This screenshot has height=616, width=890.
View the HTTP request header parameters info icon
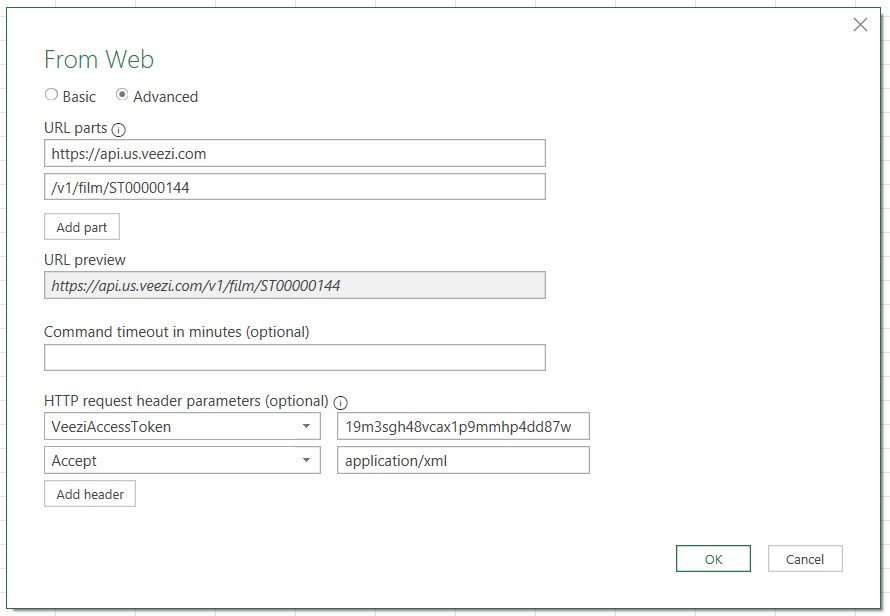(x=340, y=401)
